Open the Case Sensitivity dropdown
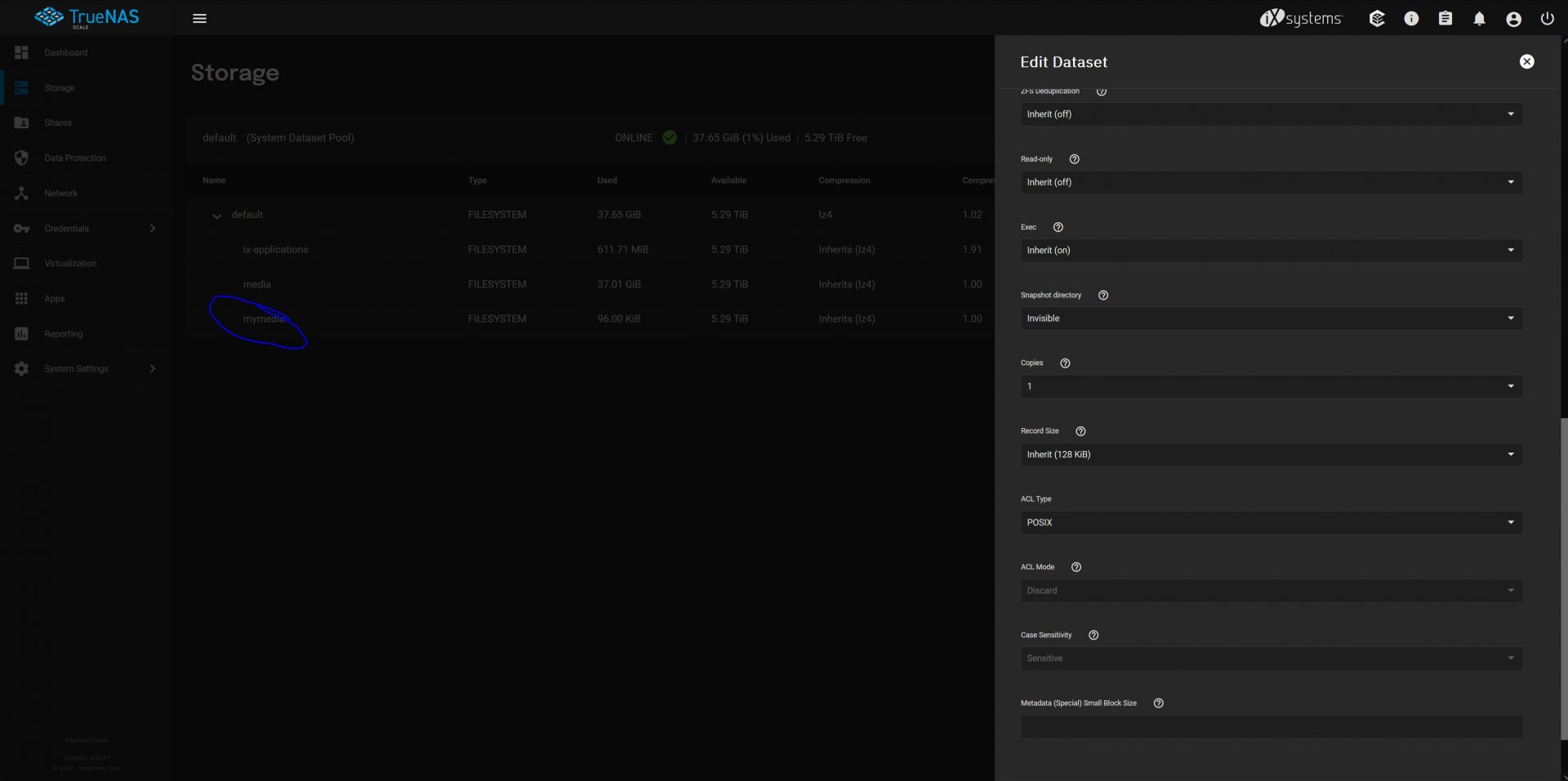1568x781 pixels. [1271, 658]
